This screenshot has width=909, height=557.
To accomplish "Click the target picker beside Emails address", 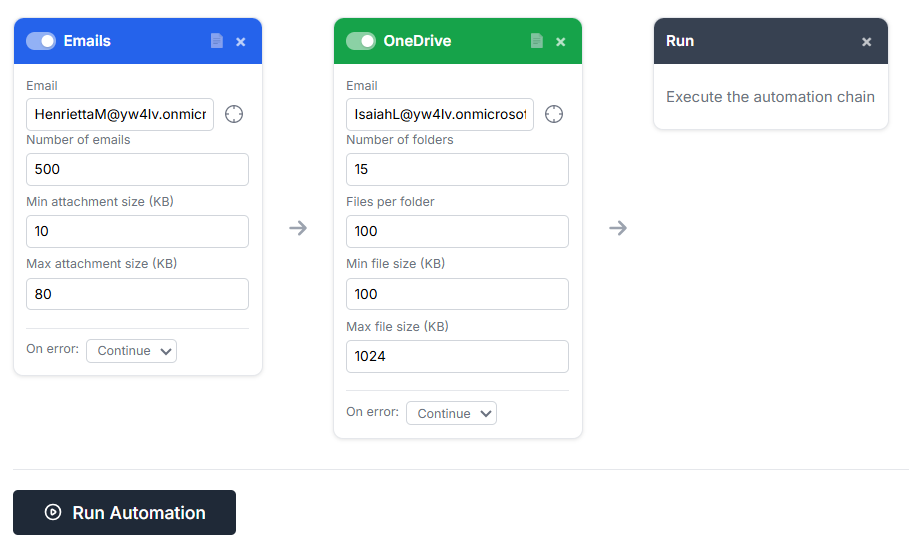I will pyautogui.click(x=234, y=114).
